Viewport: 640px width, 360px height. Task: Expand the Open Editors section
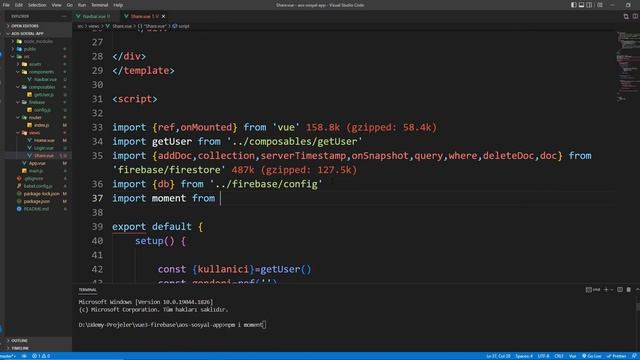click(24, 26)
